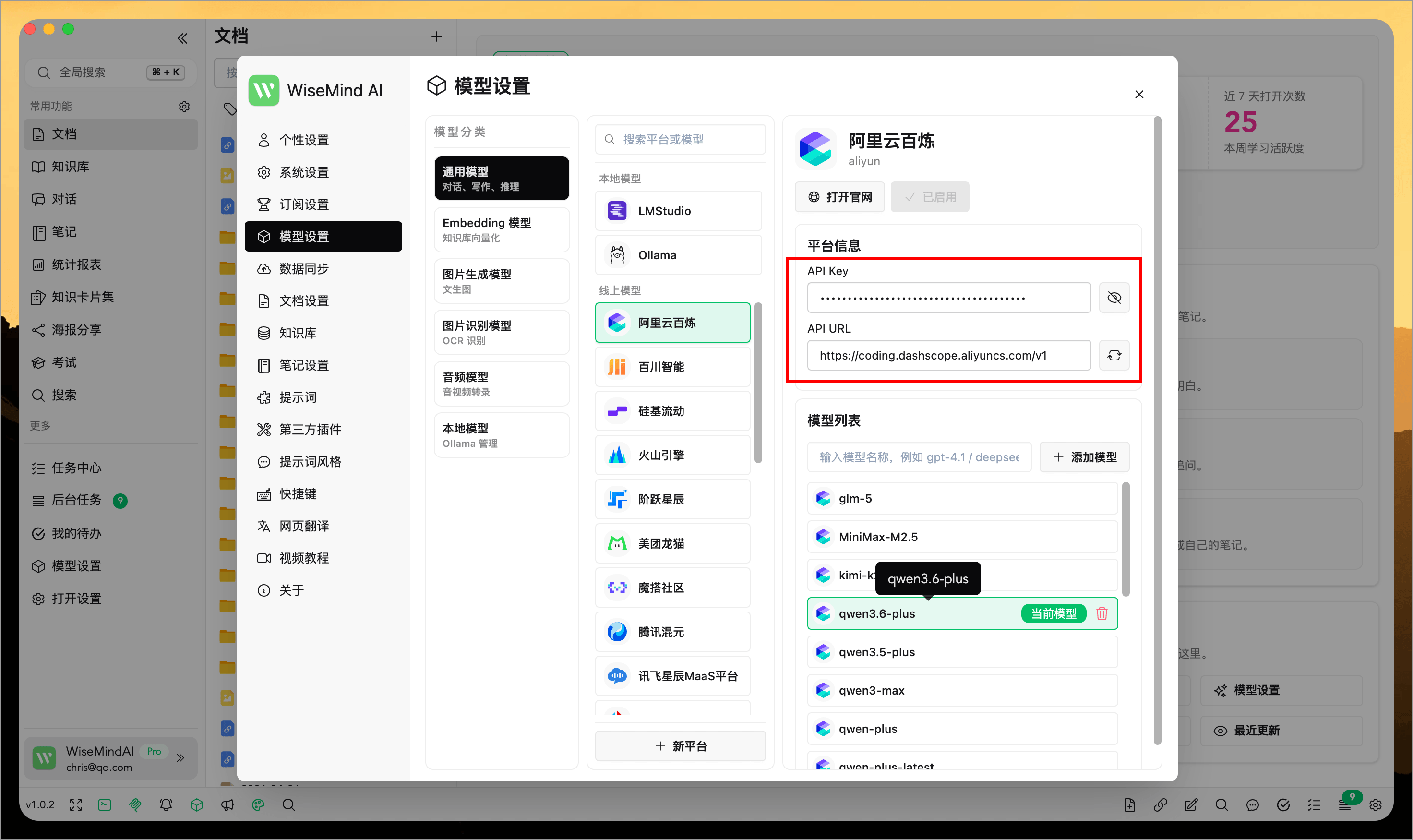This screenshot has width=1413, height=840.
Task: Select 阿里云百炼 platform in list
Action: coord(672,323)
